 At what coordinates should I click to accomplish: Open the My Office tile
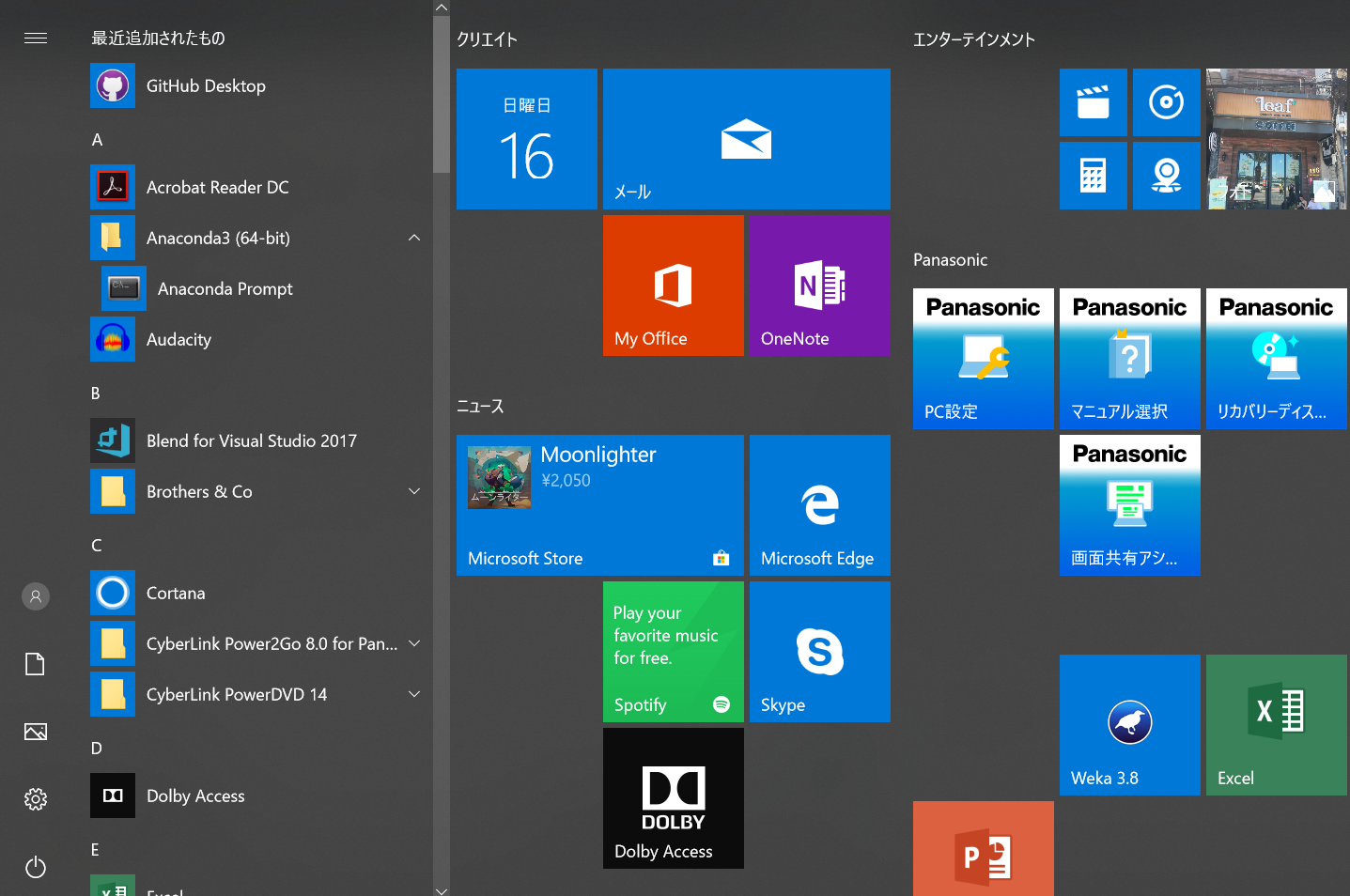click(x=674, y=286)
